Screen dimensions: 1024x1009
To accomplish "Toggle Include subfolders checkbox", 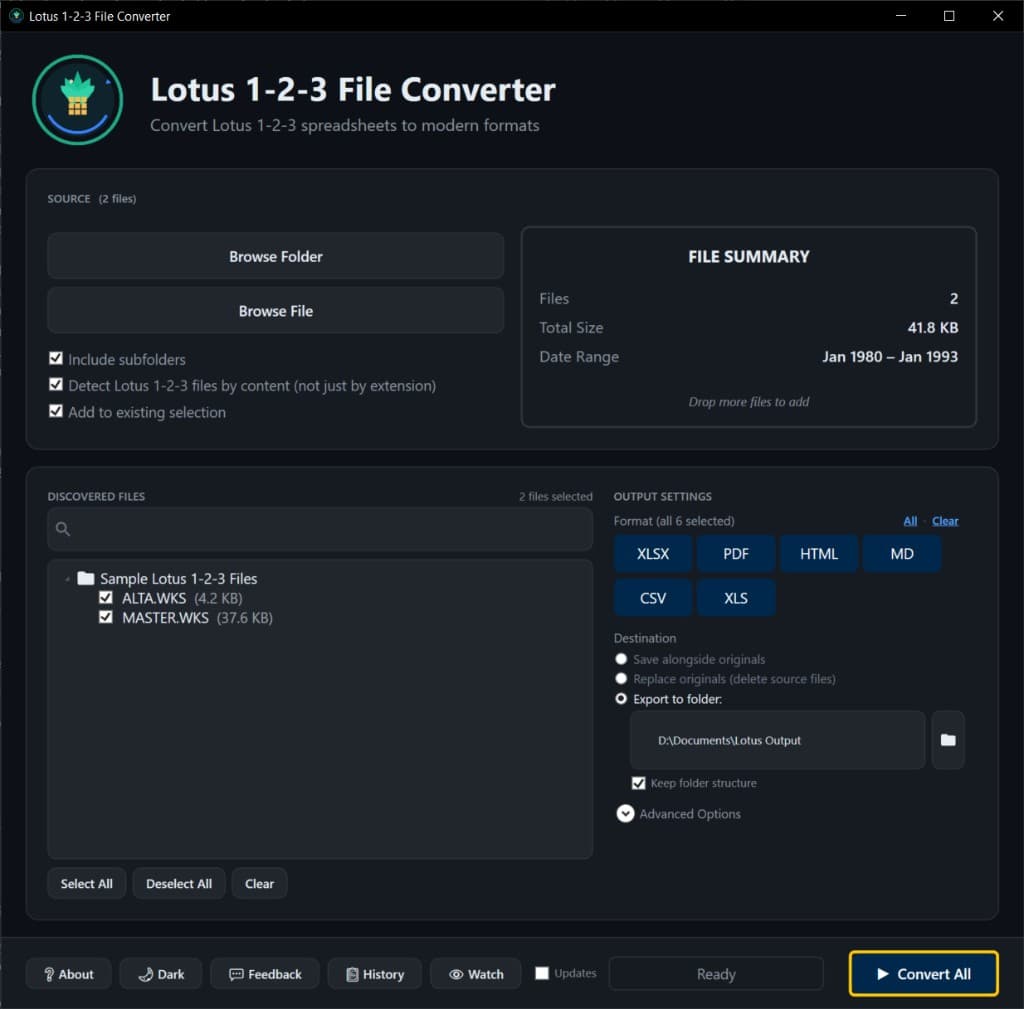I will click(56, 359).
